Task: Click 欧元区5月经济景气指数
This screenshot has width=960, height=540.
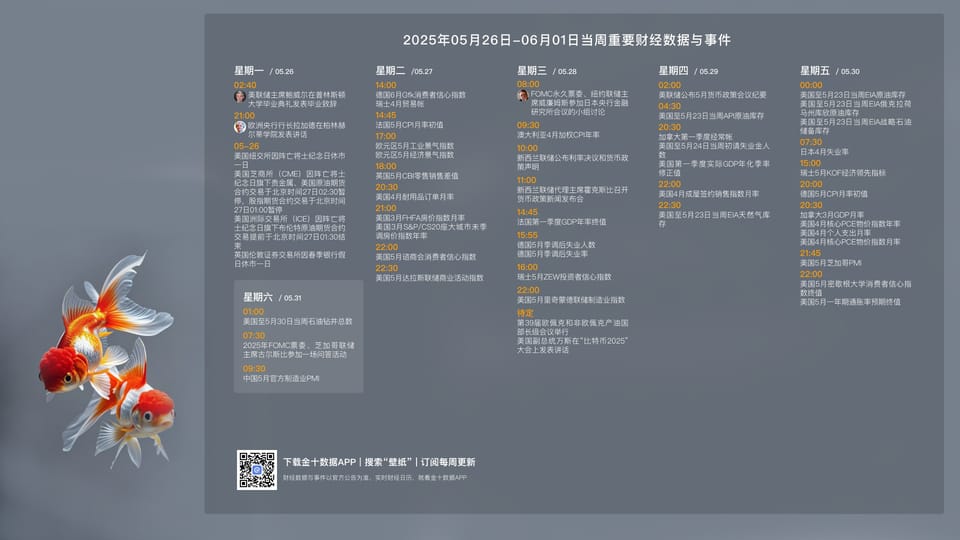Action: tap(414, 155)
